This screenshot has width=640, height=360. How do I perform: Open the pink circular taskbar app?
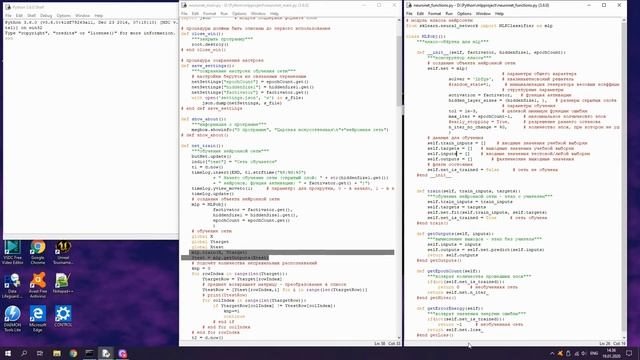122,353
